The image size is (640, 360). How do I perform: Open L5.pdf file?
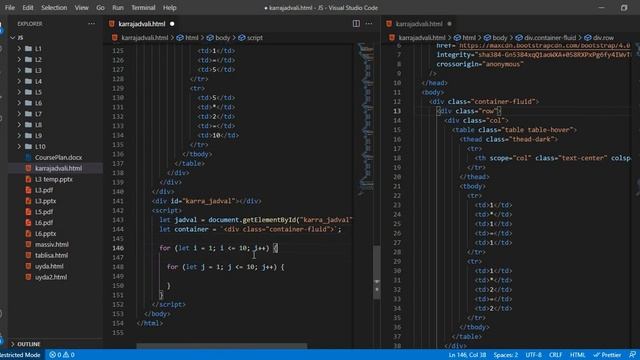tap(44, 212)
